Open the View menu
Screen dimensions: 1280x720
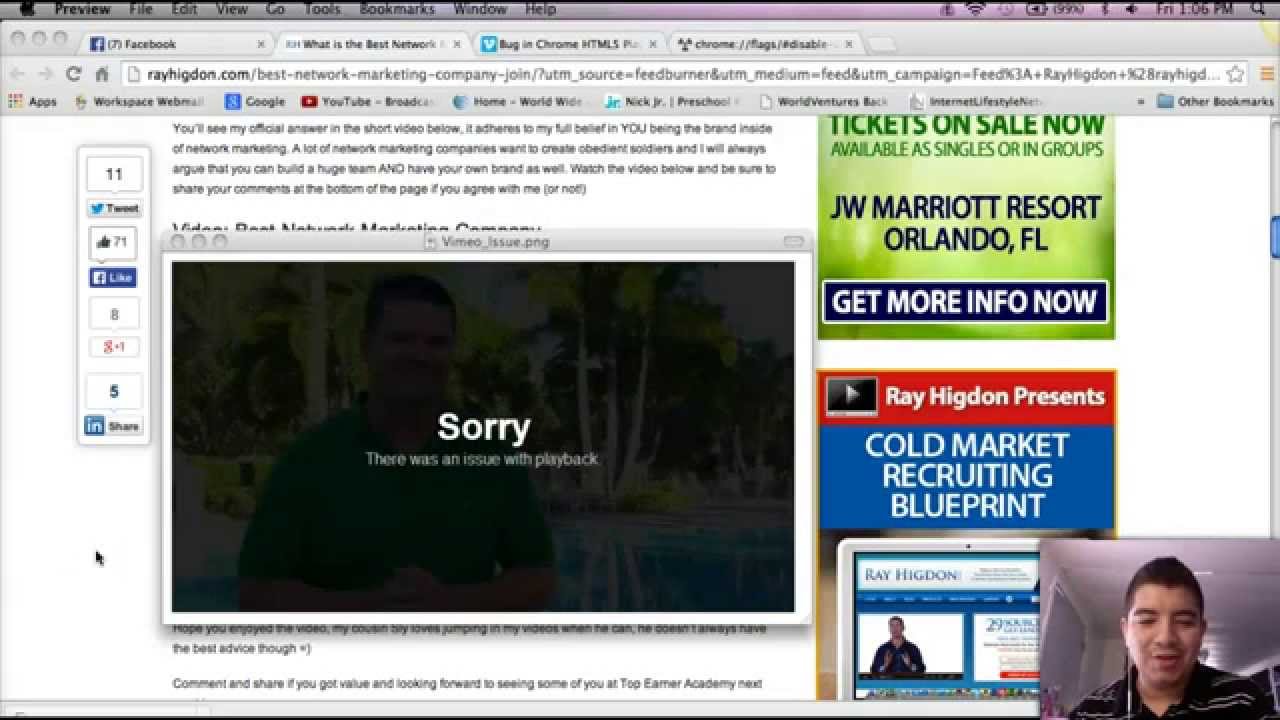231,9
